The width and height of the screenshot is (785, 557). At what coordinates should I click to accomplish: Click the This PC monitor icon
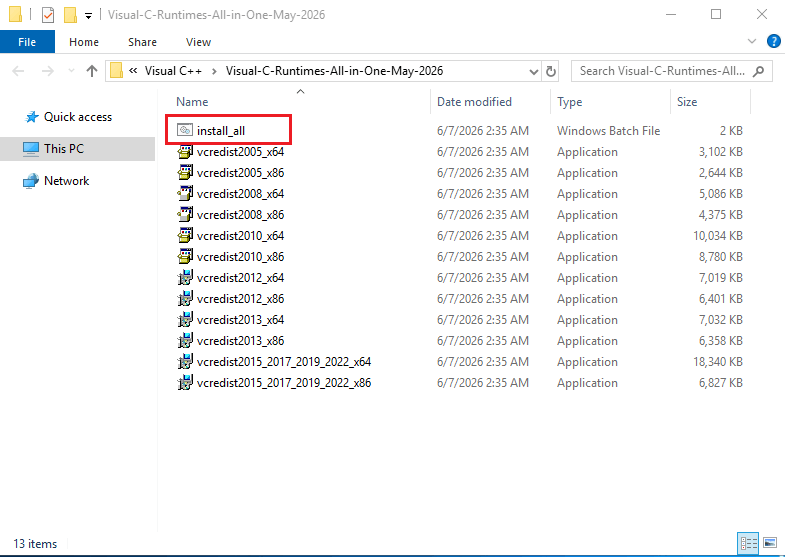(x=31, y=149)
